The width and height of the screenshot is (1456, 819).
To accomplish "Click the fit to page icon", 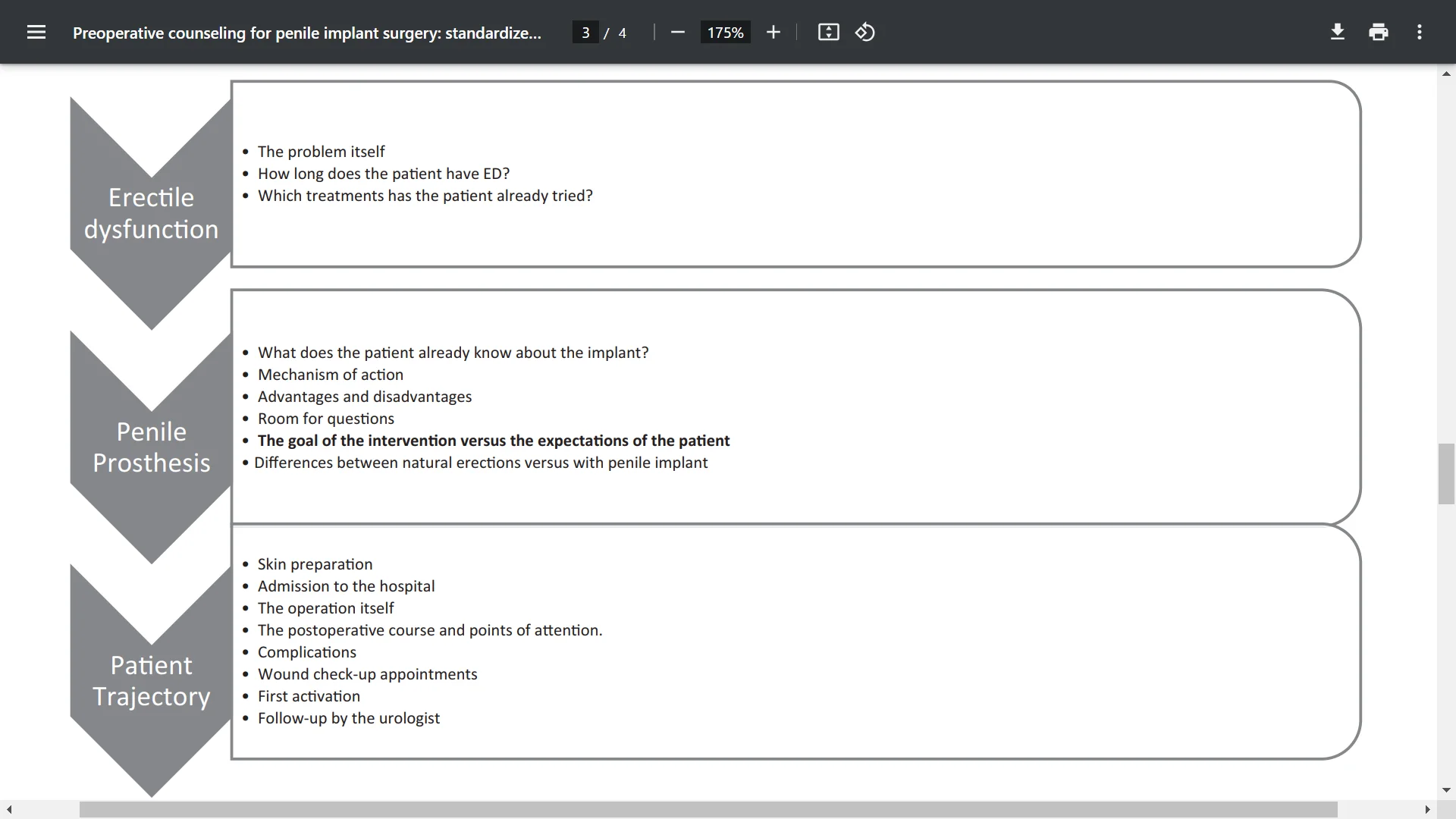I will pyautogui.click(x=828, y=32).
